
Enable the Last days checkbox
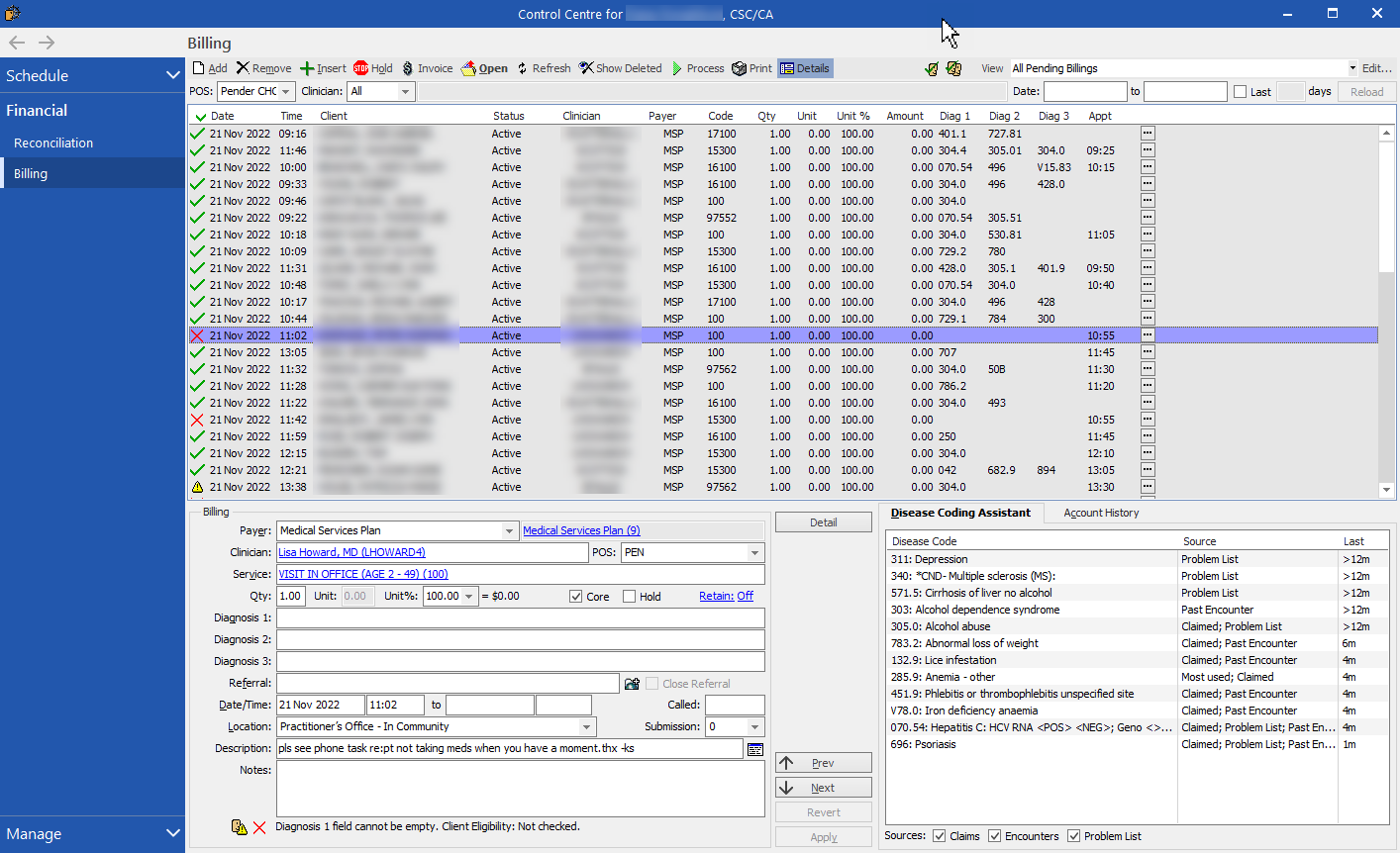(x=1240, y=92)
